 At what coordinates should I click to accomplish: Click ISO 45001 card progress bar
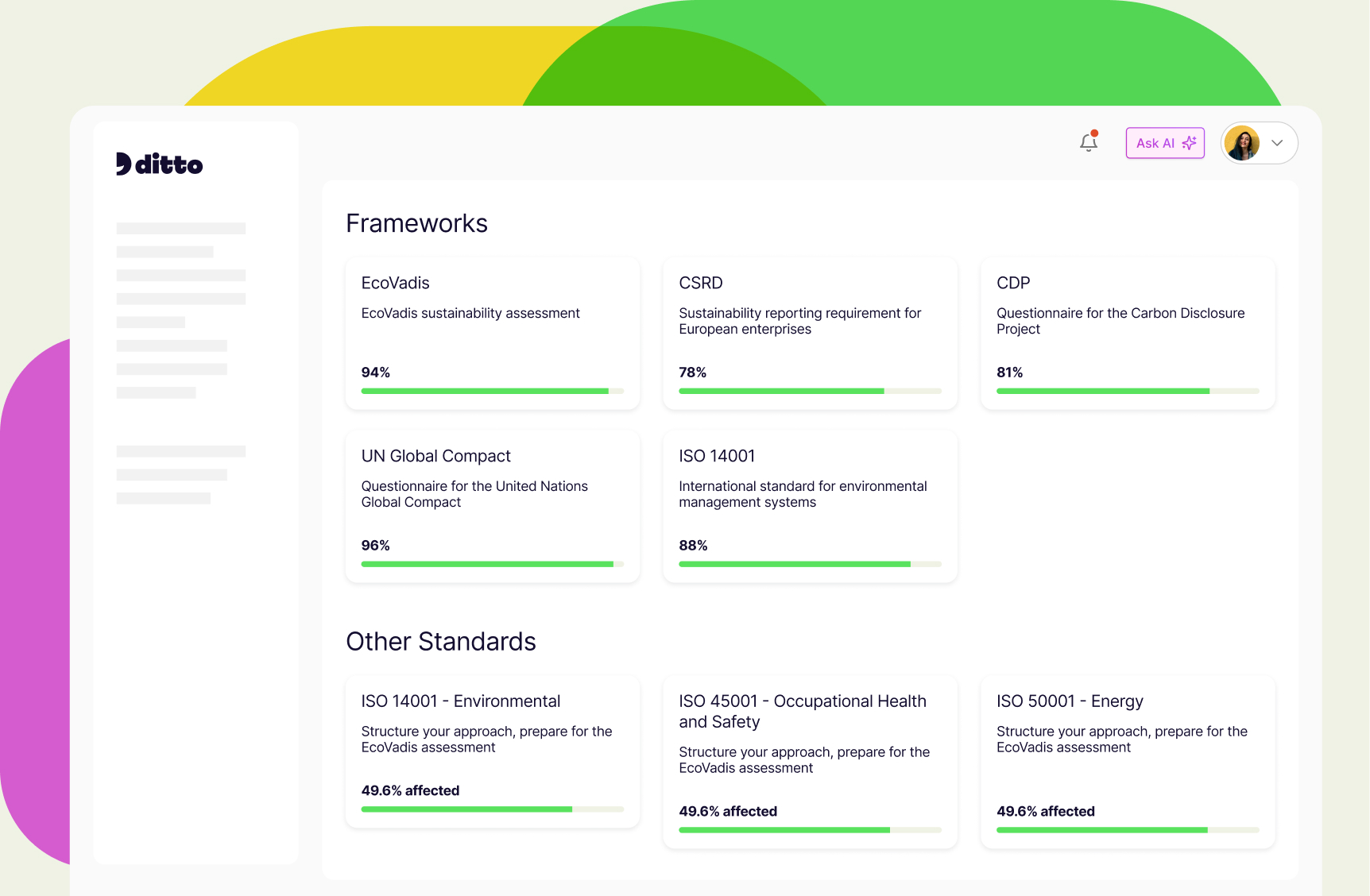tap(810, 830)
